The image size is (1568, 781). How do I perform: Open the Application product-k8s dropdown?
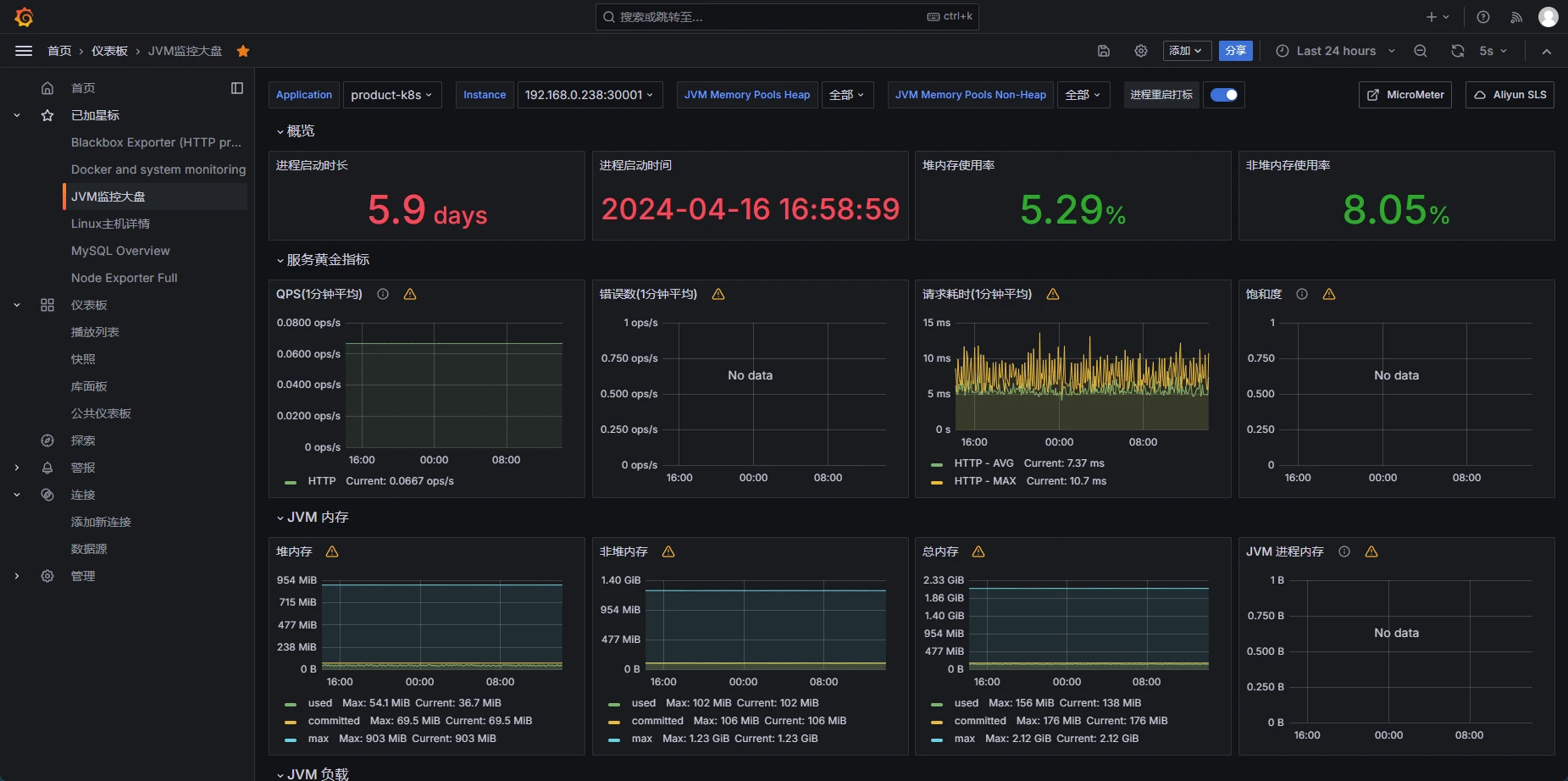pos(392,95)
